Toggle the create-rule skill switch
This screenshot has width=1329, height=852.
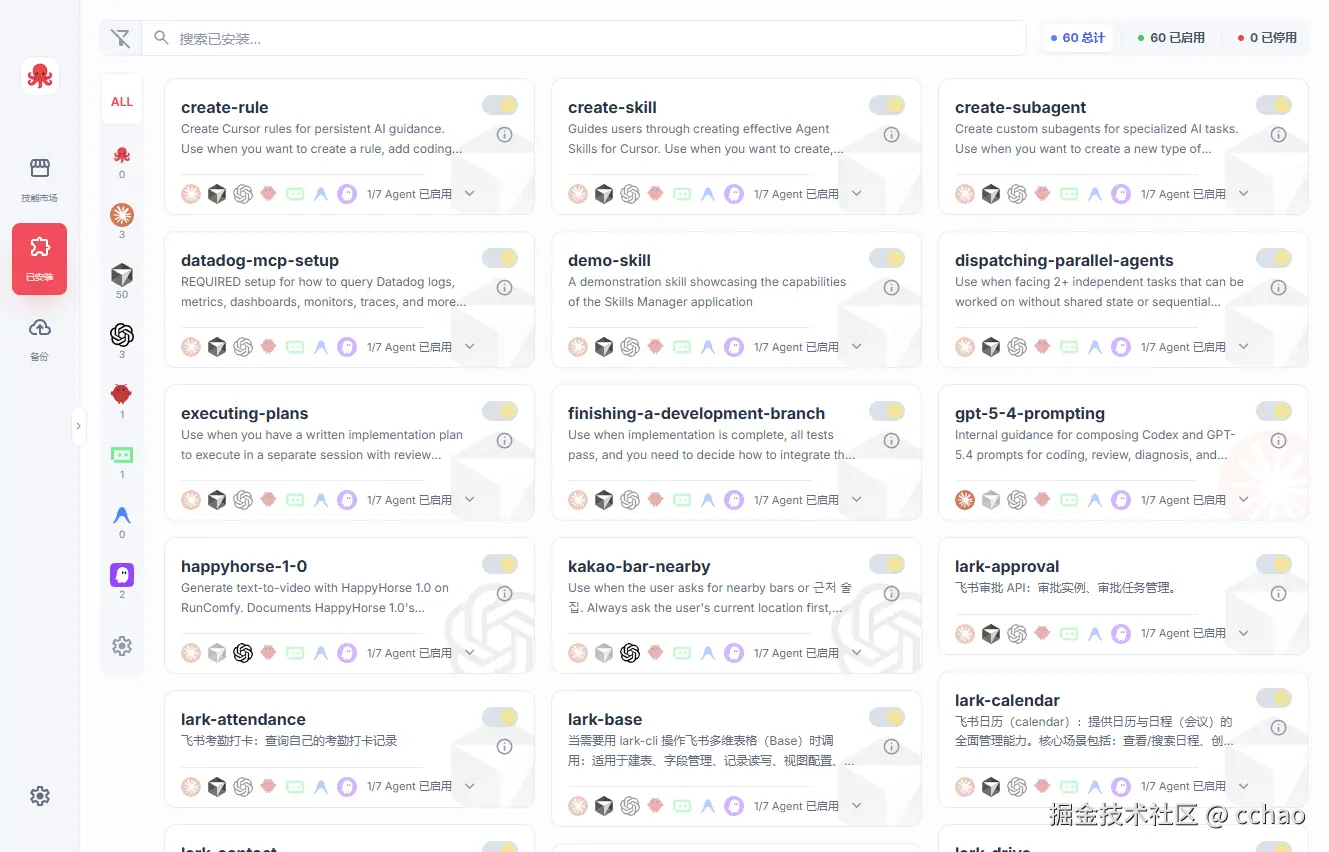[500, 105]
